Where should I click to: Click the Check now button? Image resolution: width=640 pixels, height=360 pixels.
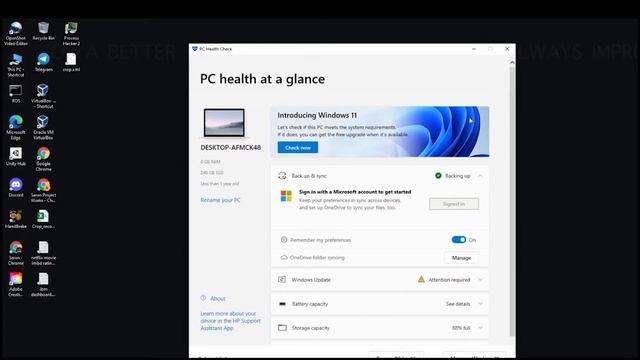click(x=298, y=147)
